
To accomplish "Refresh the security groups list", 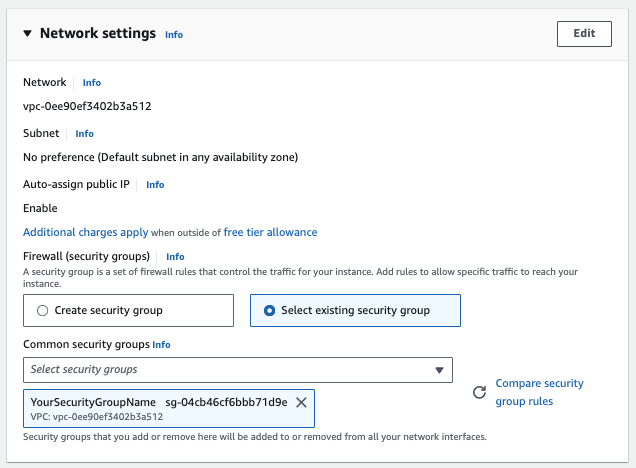I will [479, 393].
